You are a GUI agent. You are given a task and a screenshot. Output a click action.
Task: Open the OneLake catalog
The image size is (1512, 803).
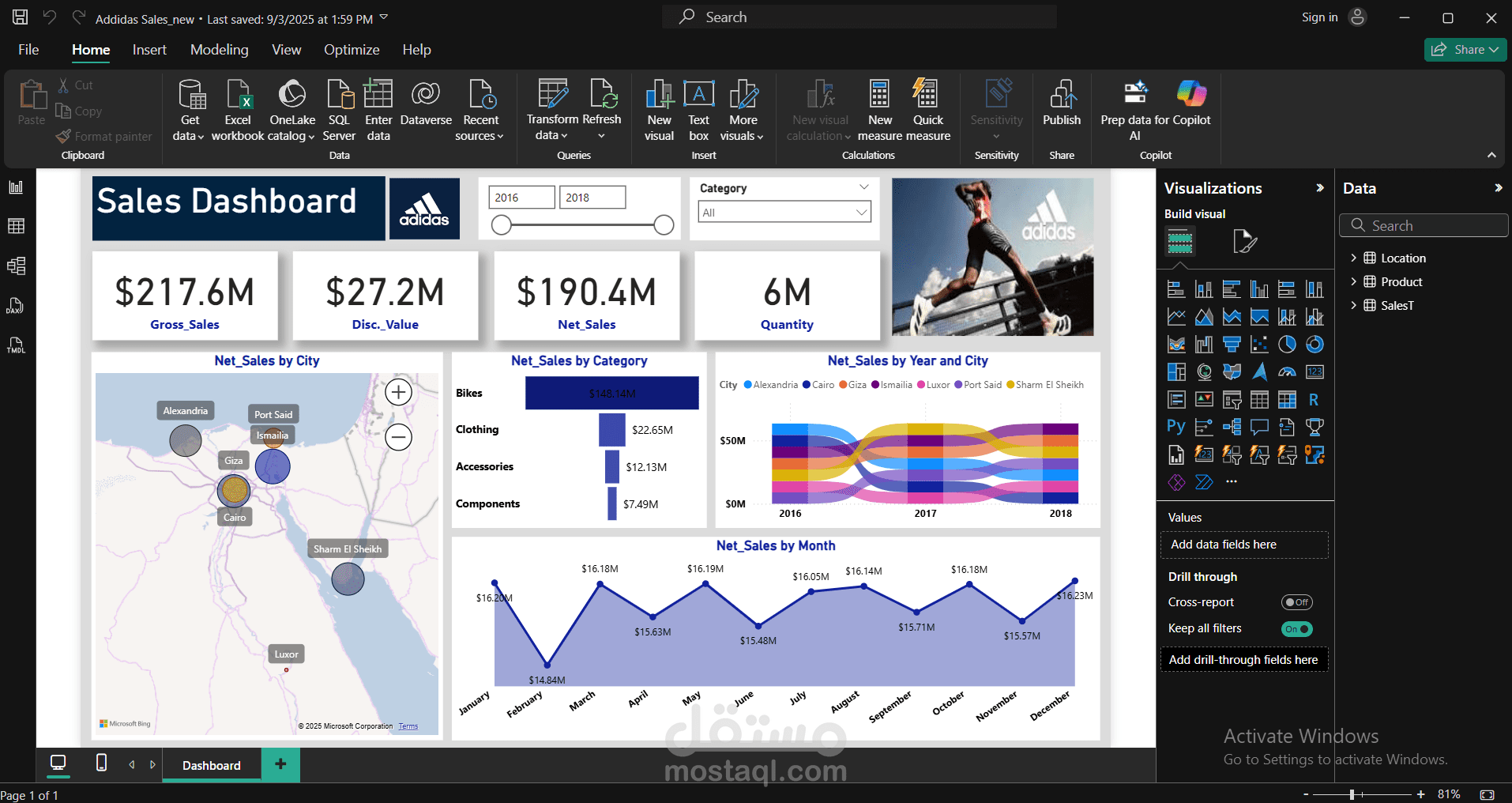(x=291, y=110)
